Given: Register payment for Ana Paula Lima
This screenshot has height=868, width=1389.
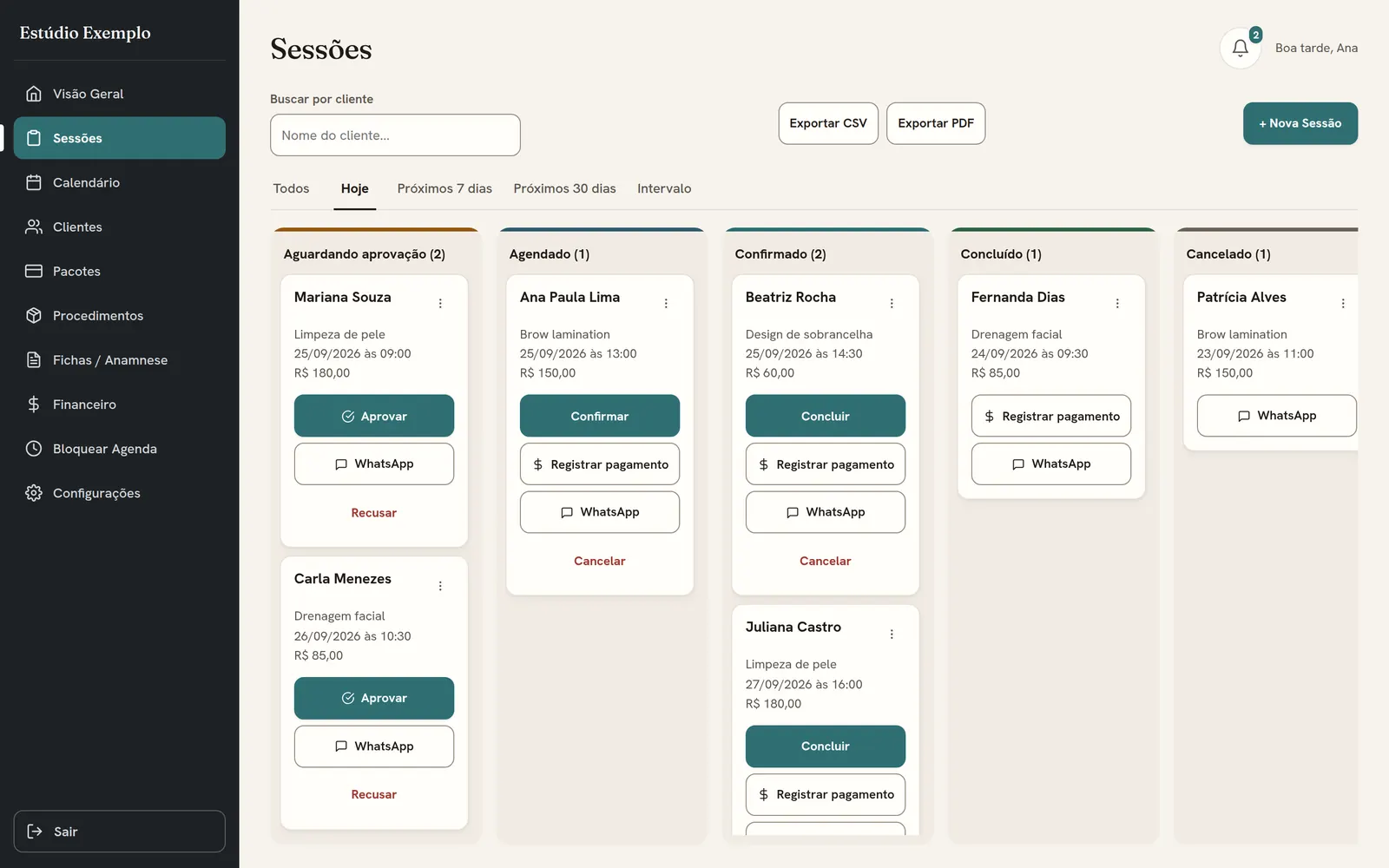Looking at the screenshot, I should click(x=600, y=464).
